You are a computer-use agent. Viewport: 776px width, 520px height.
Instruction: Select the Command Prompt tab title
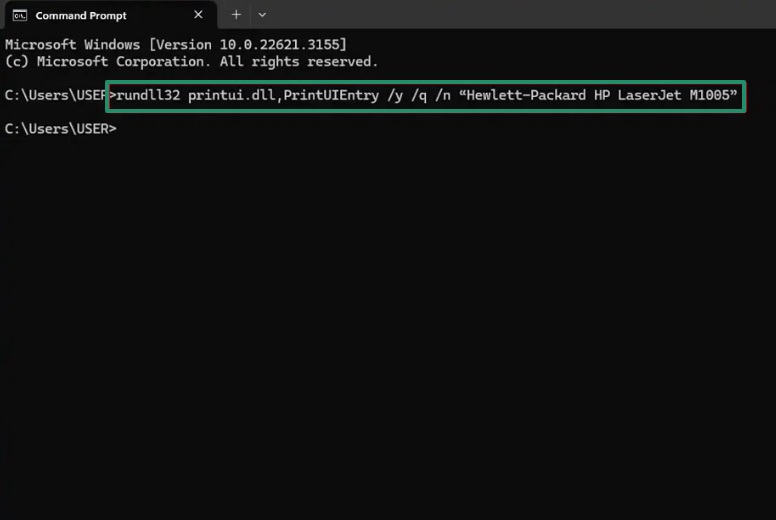tap(81, 15)
